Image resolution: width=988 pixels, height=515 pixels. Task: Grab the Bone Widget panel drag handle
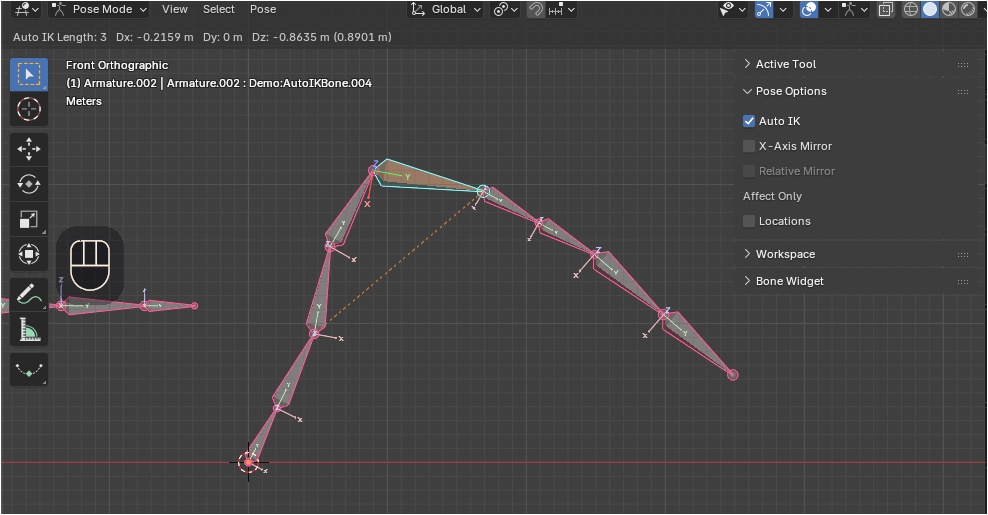tap(963, 282)
